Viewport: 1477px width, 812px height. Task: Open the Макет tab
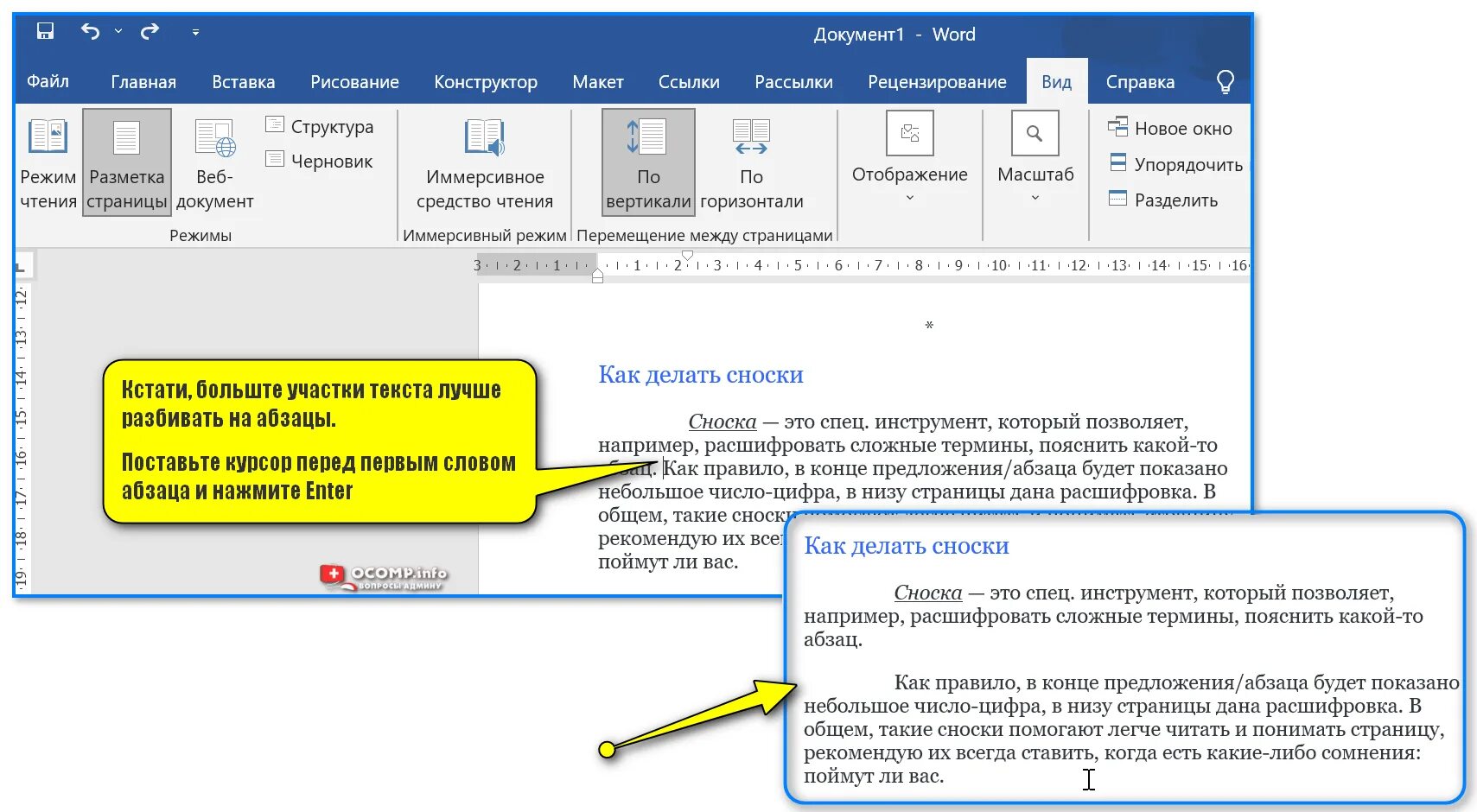pyautogui.click(x=598, y=82)
